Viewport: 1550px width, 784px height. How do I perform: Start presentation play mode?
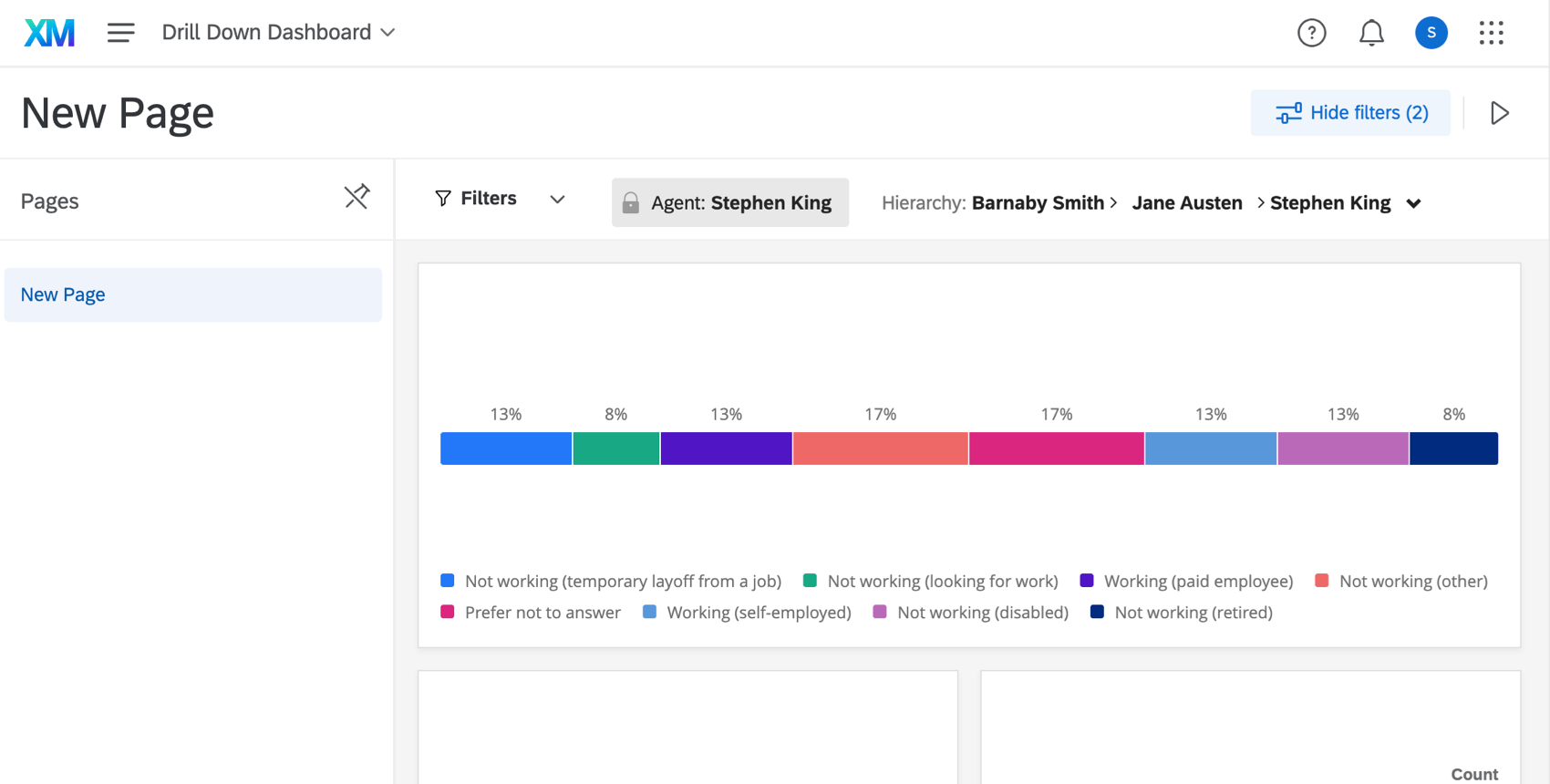click(x=1499, y=113)
